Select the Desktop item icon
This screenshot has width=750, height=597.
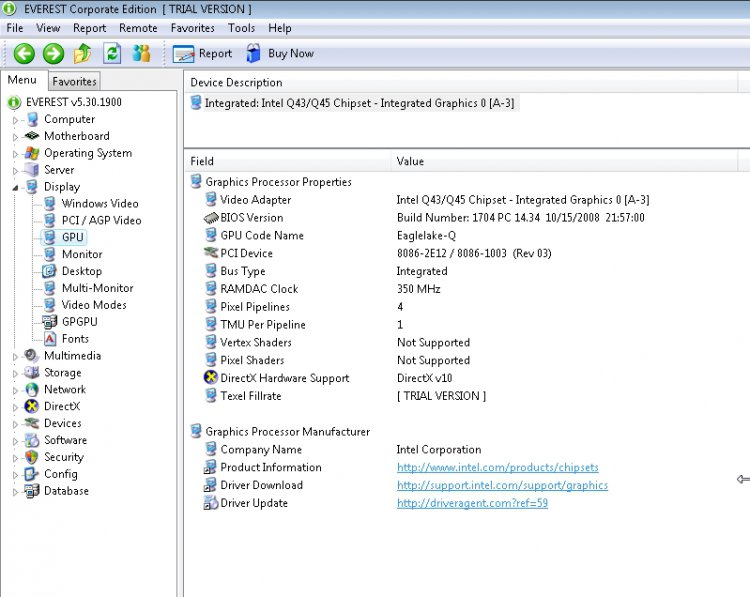click(50, 271)
